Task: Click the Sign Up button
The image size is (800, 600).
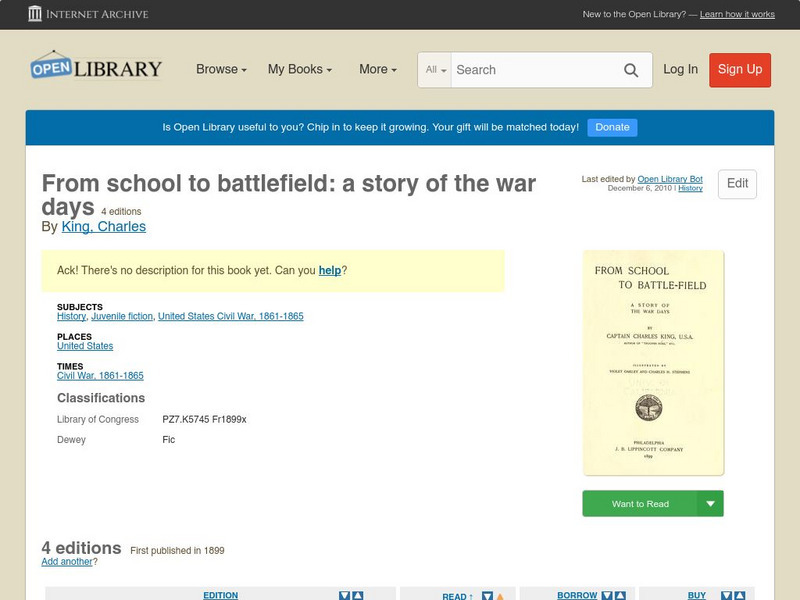Action: (x=739, y=70)
